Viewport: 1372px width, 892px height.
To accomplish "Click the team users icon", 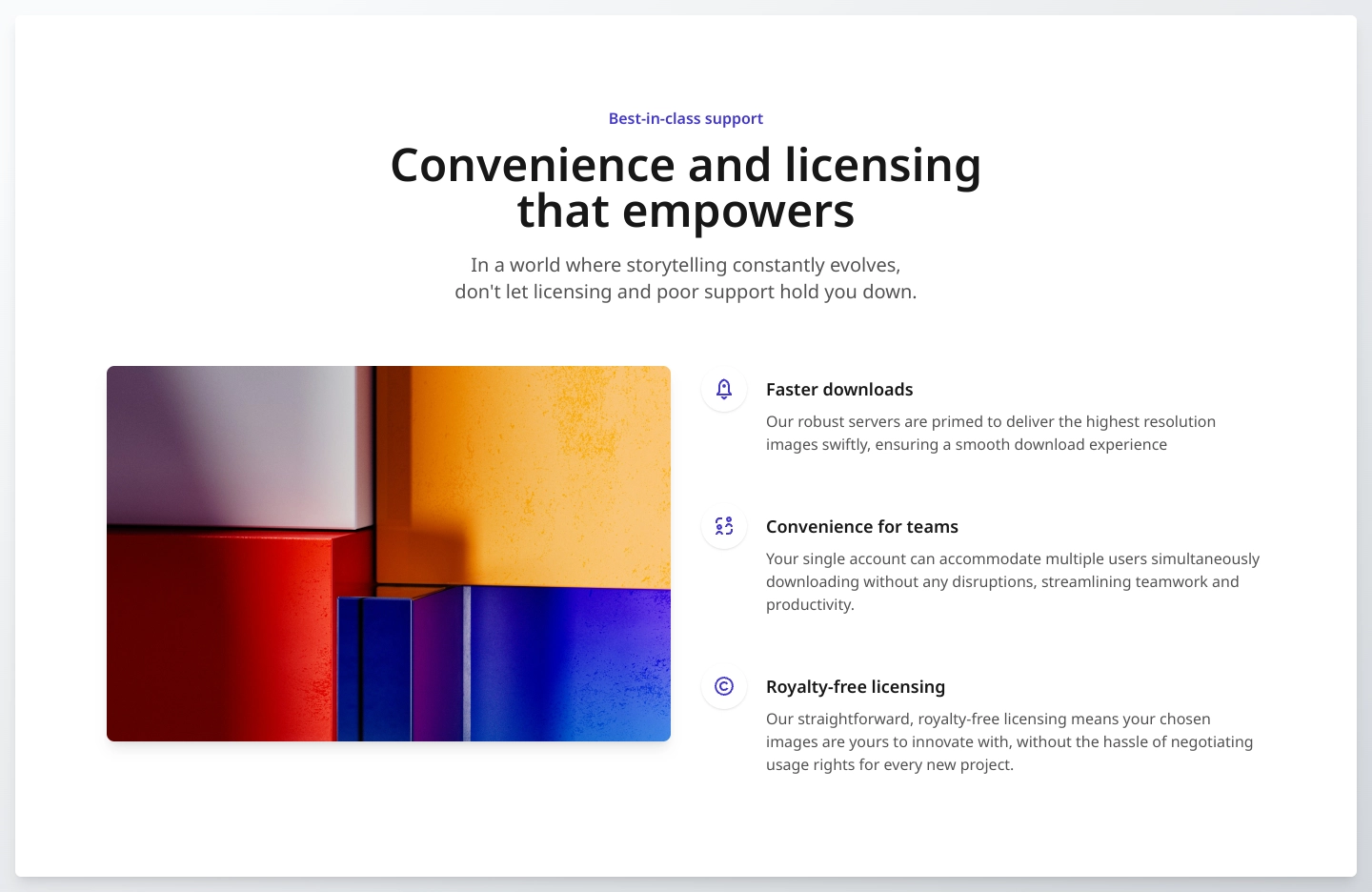I will point(724,526).
